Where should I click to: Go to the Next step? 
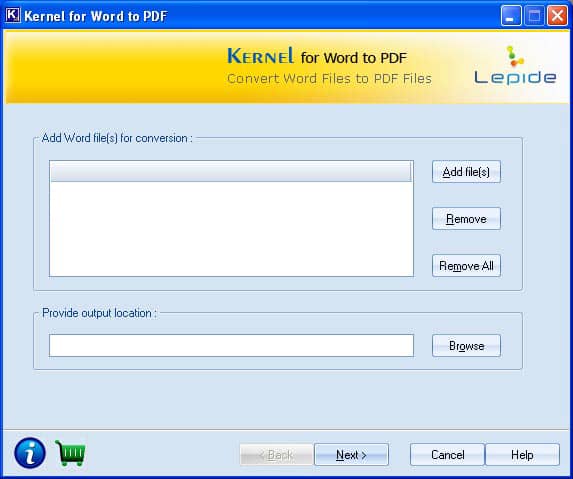351,455
